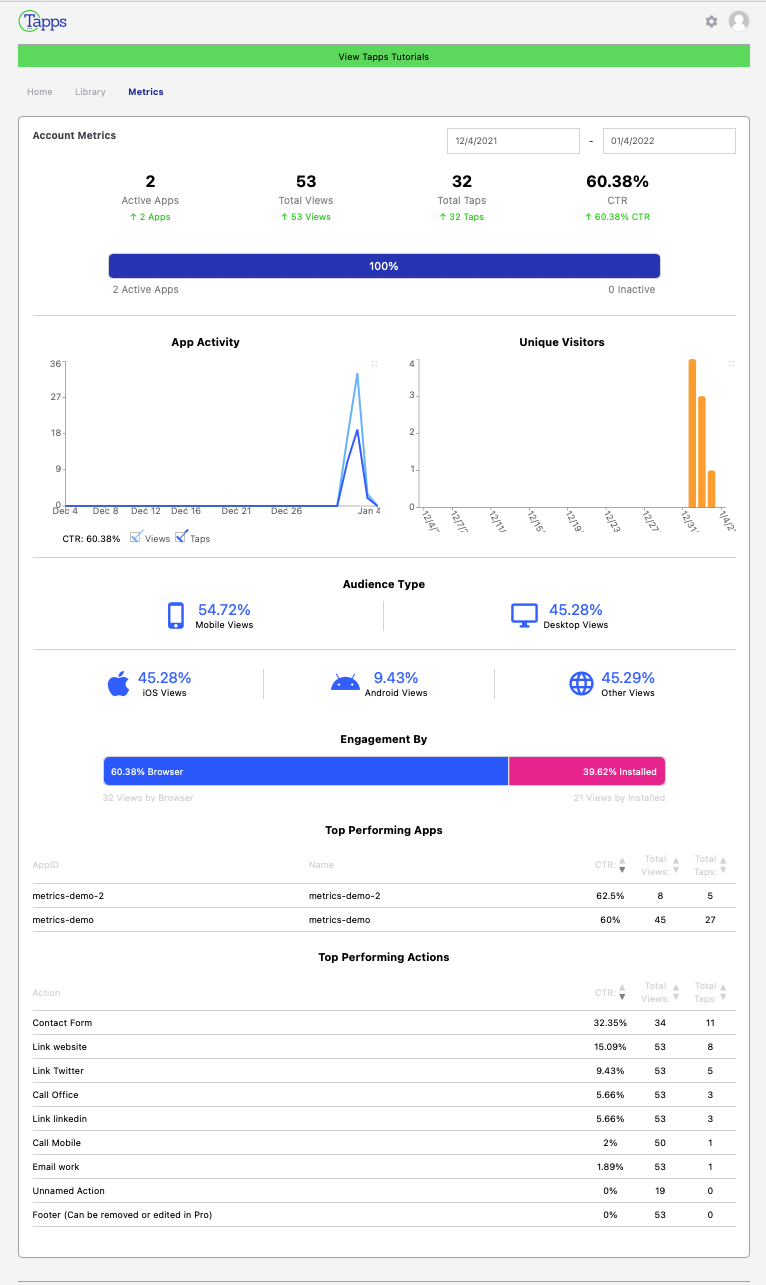Screen dimensions: 766x1285
Task: Click the Apple iOS Views icon
Action: click(118, 684)
